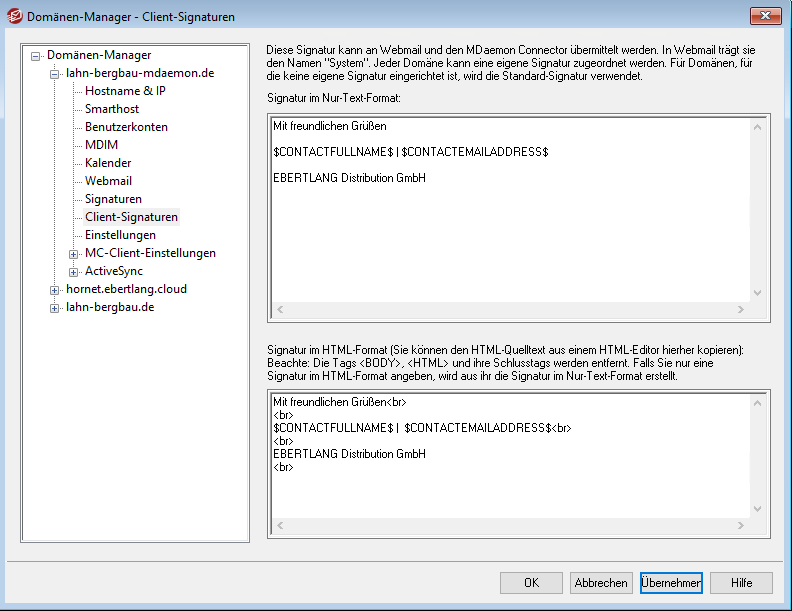792x611 pixels.
Task: Open Hostname & IP settings
Action: pos(125,91)
